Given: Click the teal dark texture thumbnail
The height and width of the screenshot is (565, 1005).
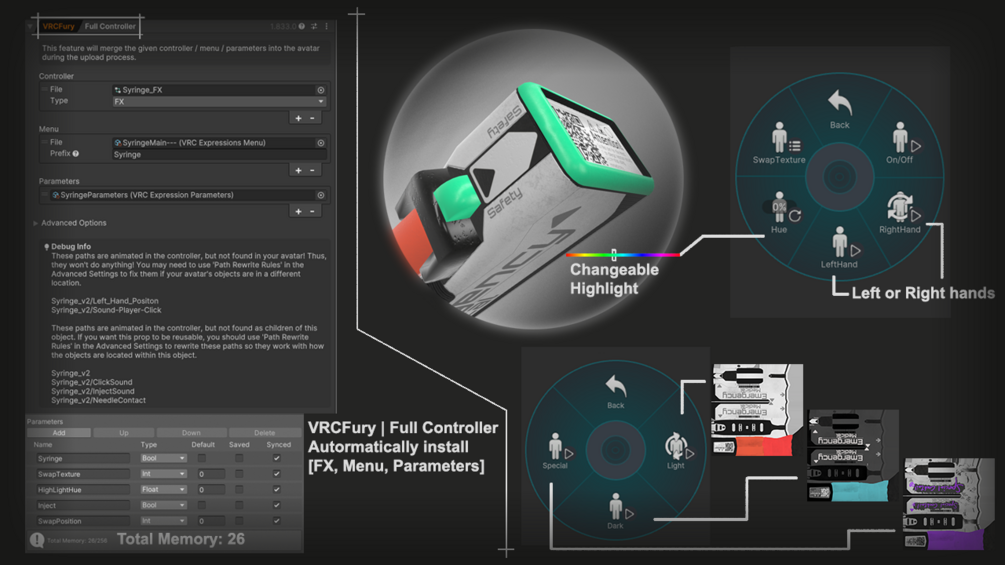Looking at the screenshot, I should pos(853,455).
